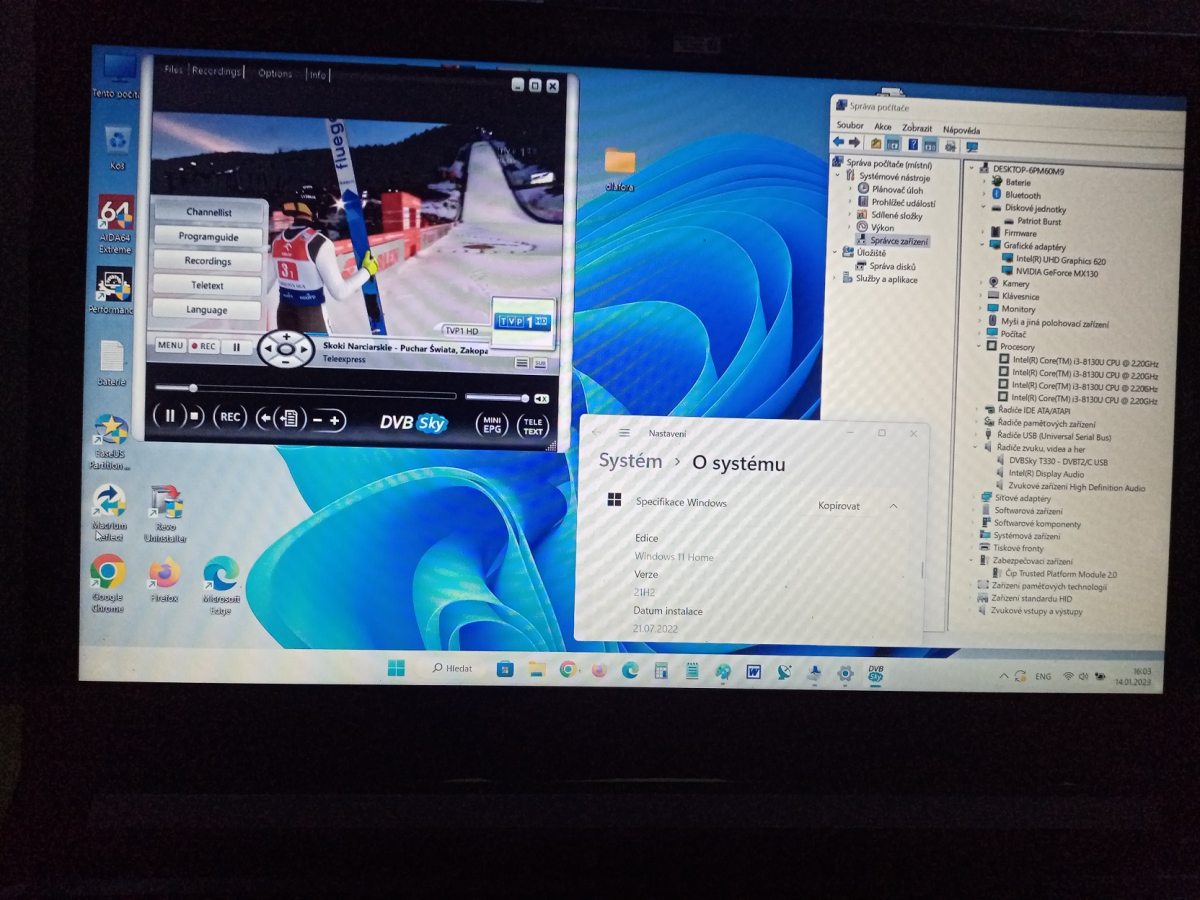This screenshot has height=900, width=1200.
Task: Start recording with the round REC button
Action: pyautogui.click(x=229, y=417)
